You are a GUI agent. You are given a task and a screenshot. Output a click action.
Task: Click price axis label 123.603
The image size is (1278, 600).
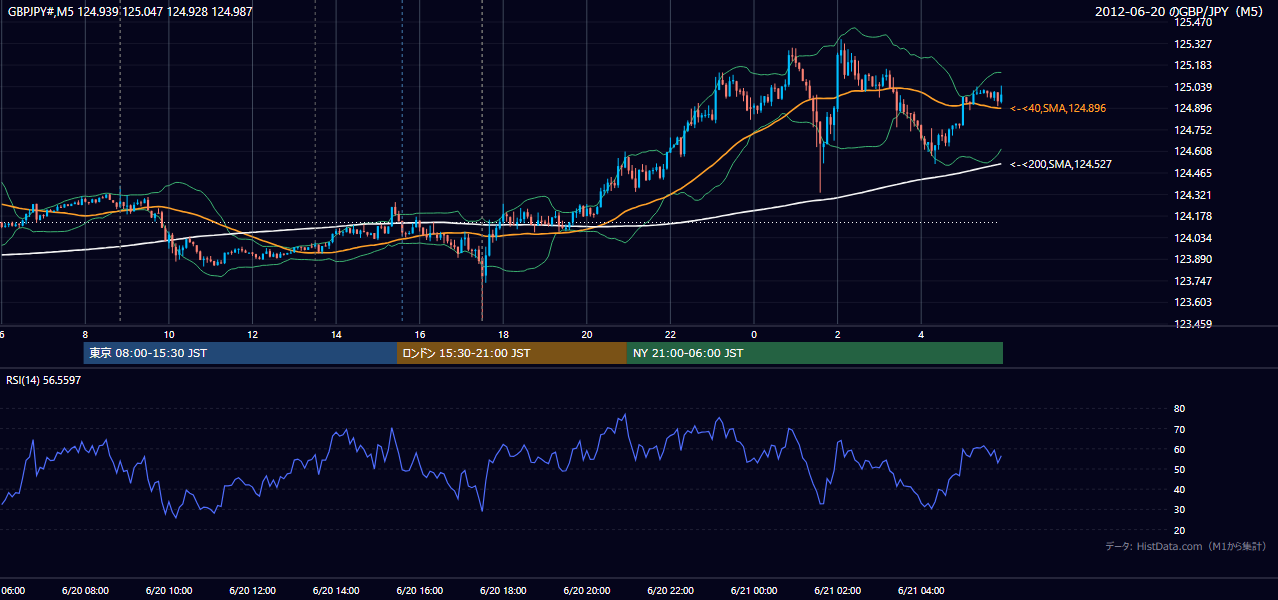pos(1193,302)
